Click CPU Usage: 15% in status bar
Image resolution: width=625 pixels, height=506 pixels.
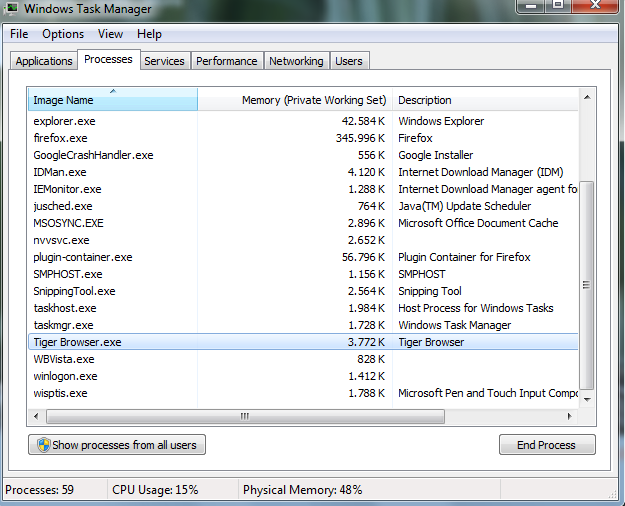tap(155, 490)
